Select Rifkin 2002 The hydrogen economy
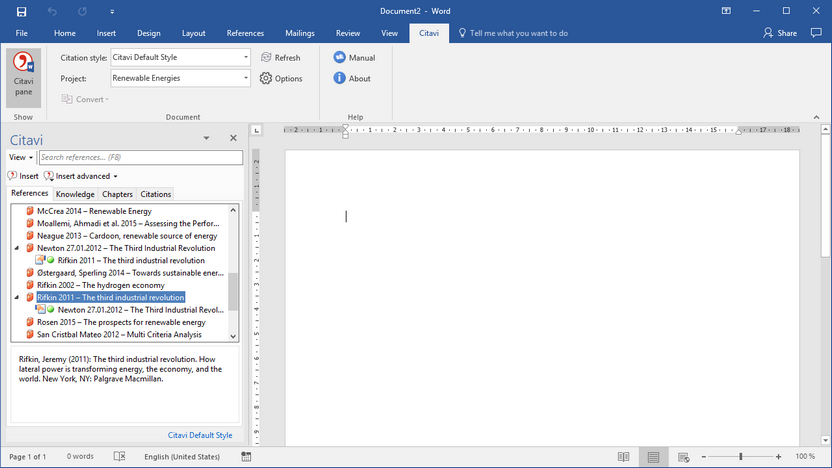Image resolution: width=832 pixels, height=468 pixels. (x=101, y=285)
